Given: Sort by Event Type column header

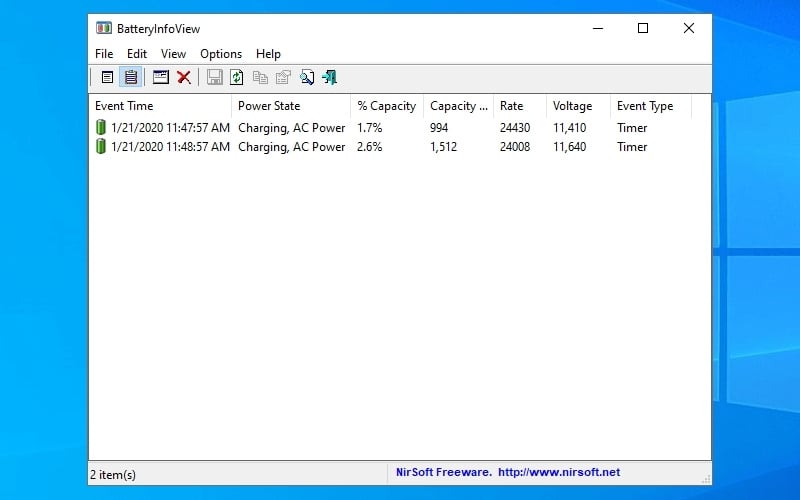Looking at the screenshot, I should coord(651,106).
